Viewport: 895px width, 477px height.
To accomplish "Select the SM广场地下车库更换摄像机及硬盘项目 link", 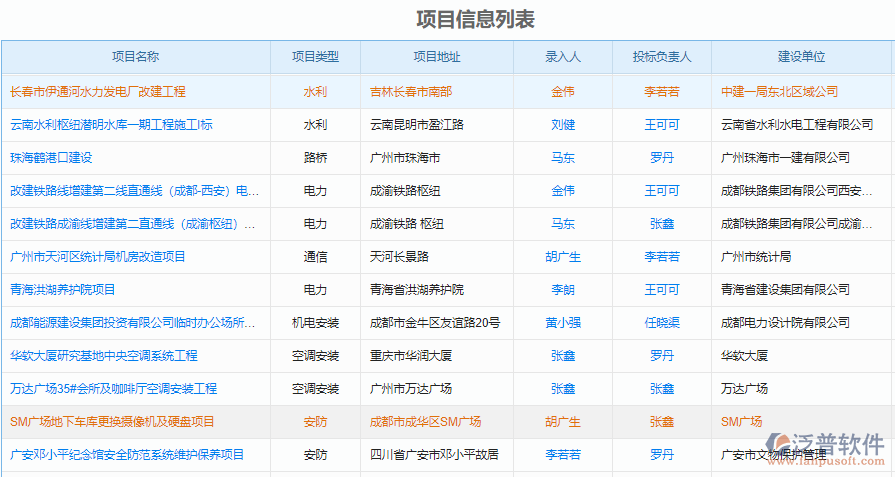I will point(112,422).
